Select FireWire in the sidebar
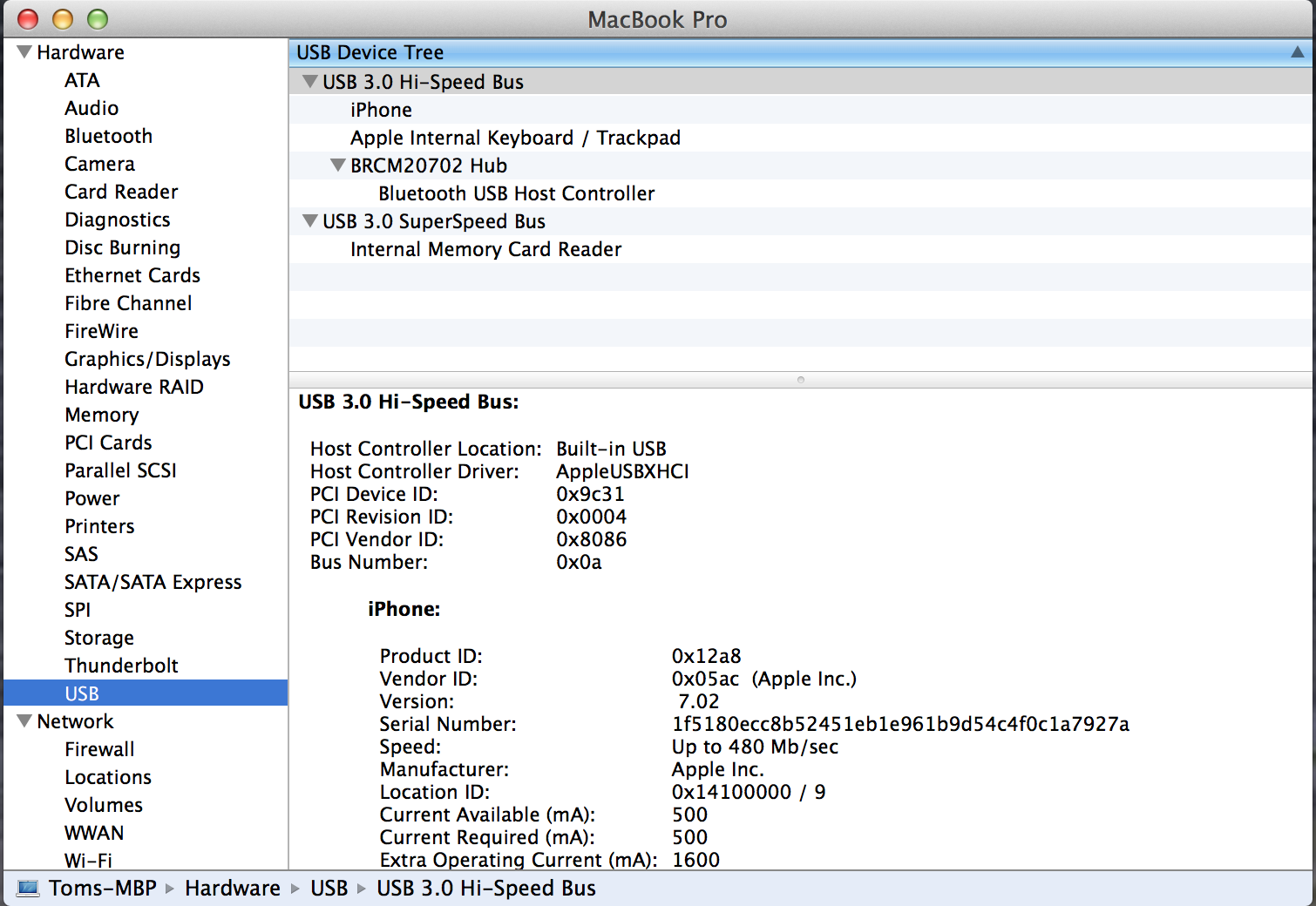Screen dimensions: 1316x906 point(102,331)
